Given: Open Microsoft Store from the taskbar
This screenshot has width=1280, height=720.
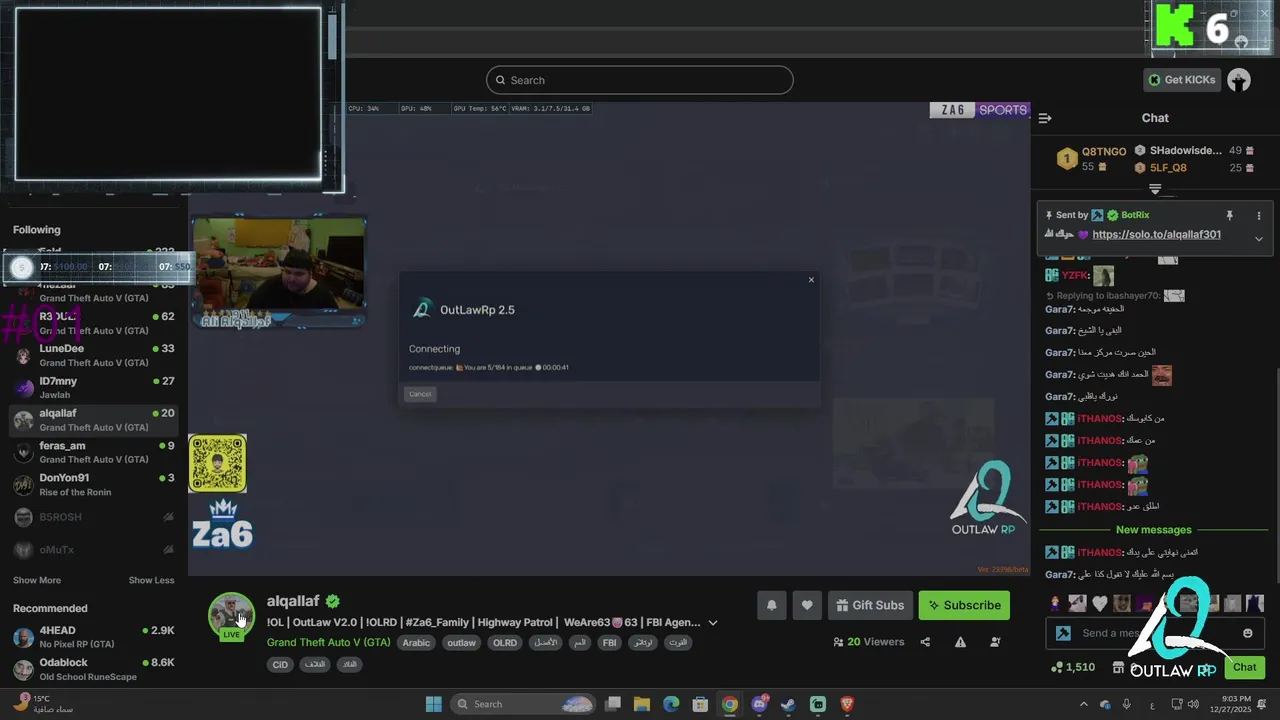Looking at the screenshot, I should 700,704.
